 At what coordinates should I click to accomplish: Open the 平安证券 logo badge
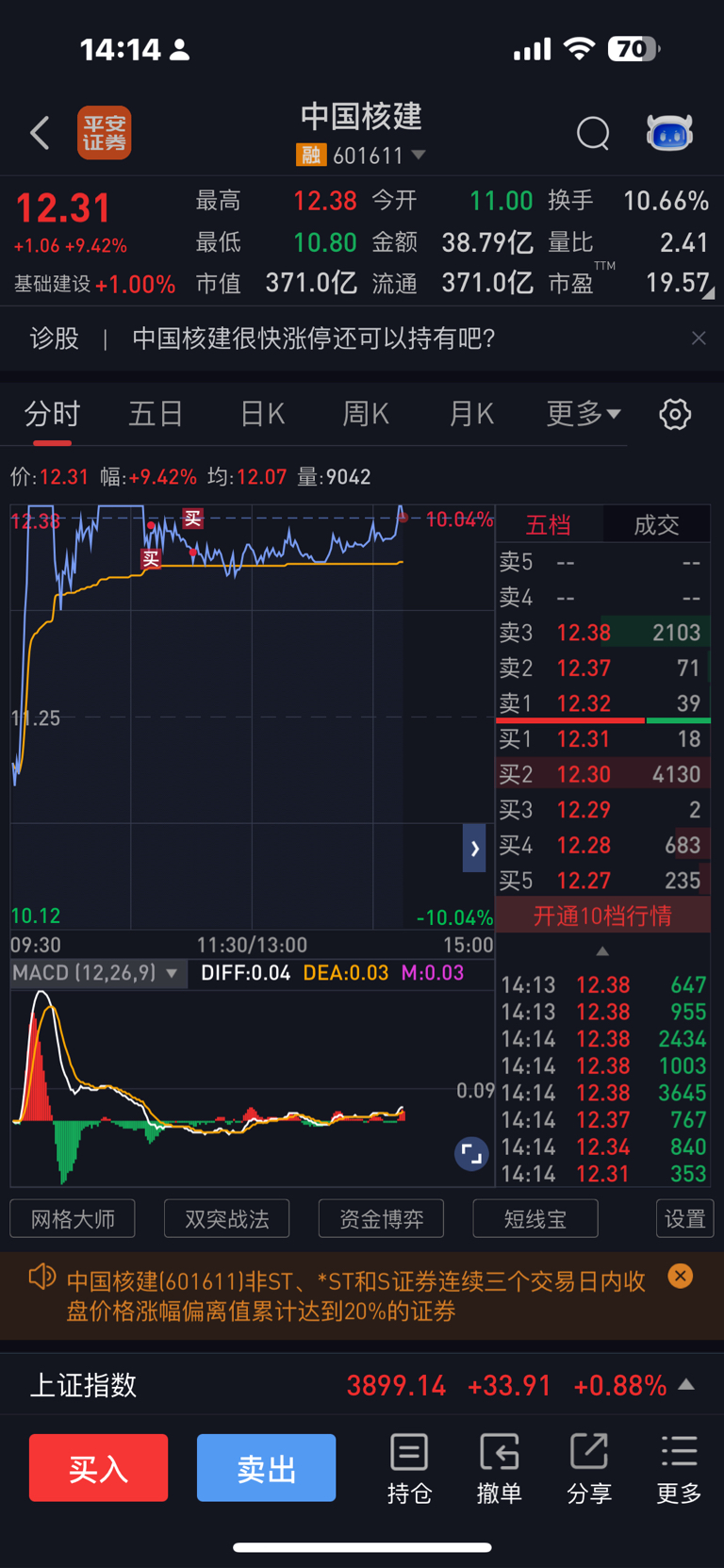click(x=104, y=133)
